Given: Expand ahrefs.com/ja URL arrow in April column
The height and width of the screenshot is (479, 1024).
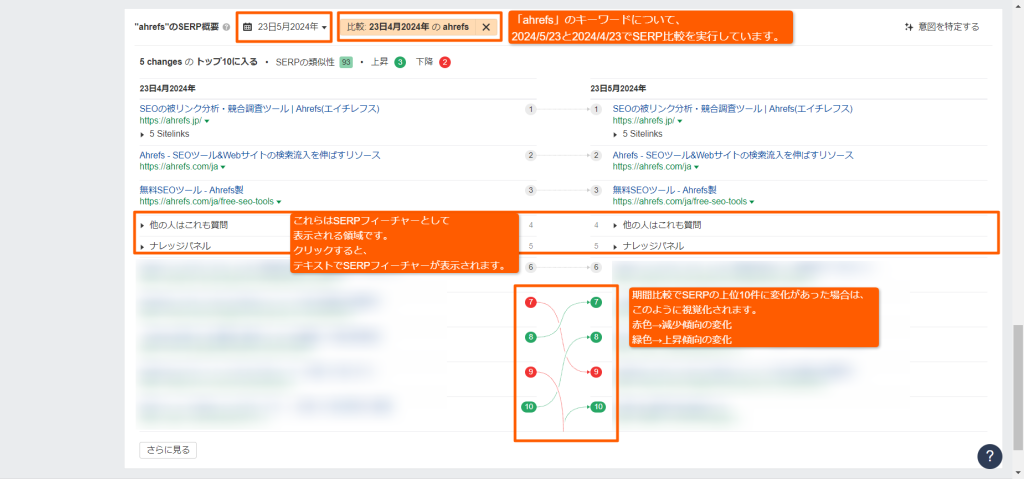Looking at the screenshot, I should pos(223,167).
